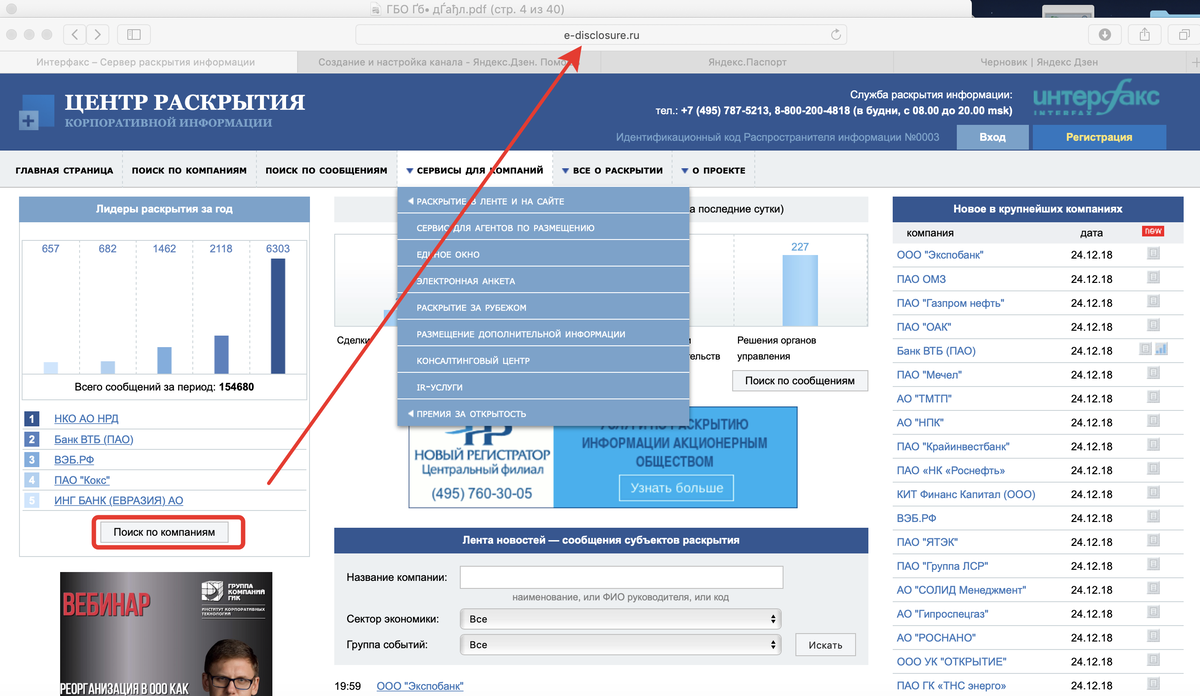Expand the Все о раскрытии menu
This screenshot has height=696, width=1200.
point(612,170)
